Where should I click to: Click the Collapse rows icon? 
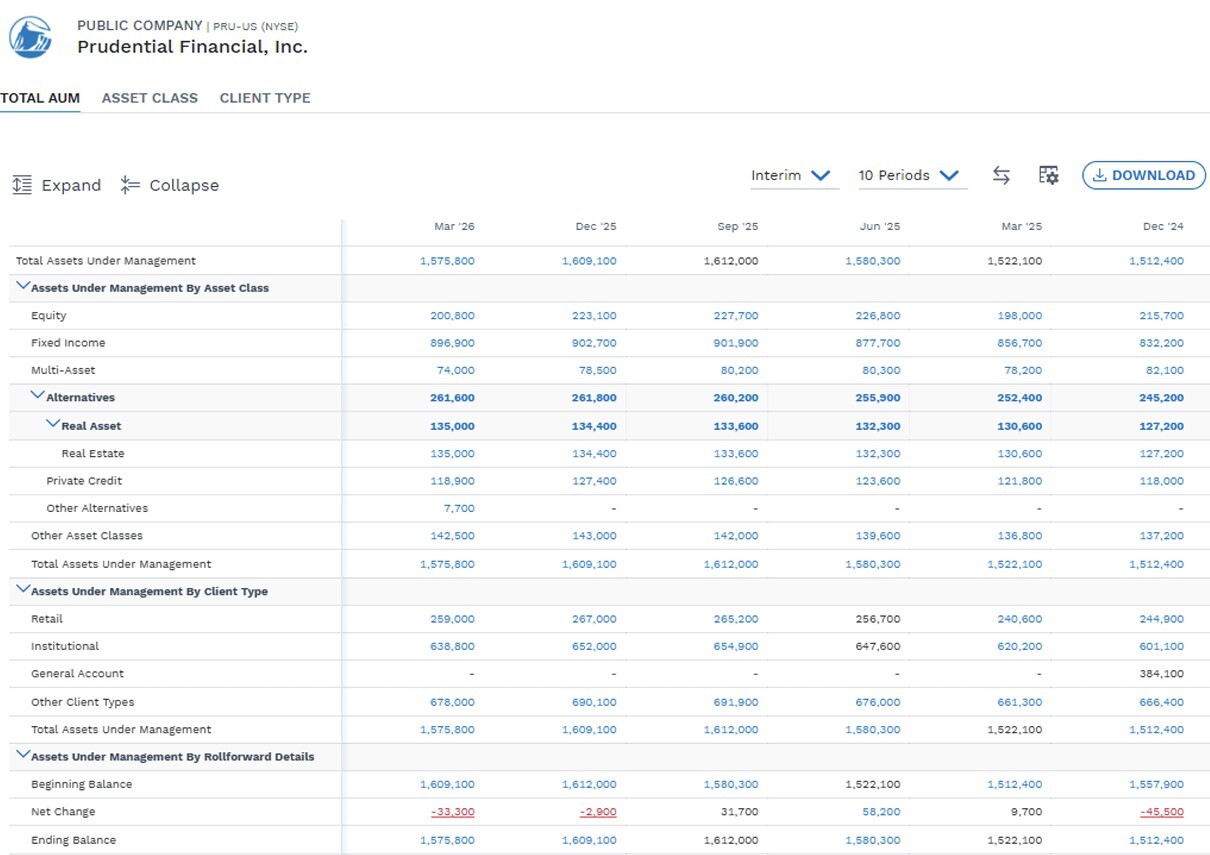click(x=130, y=185)
